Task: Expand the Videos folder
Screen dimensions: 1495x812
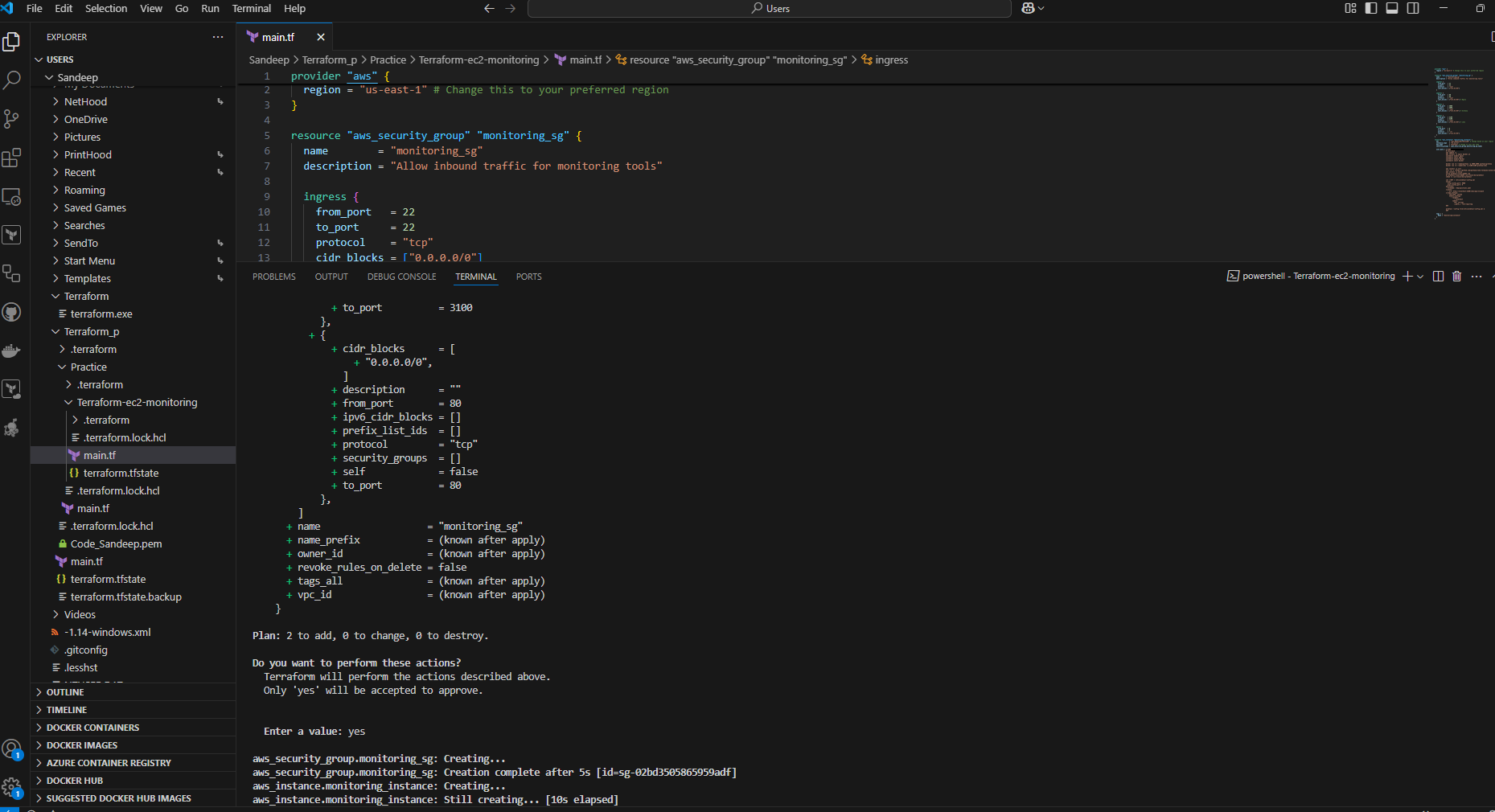Action: coord(133,614)
